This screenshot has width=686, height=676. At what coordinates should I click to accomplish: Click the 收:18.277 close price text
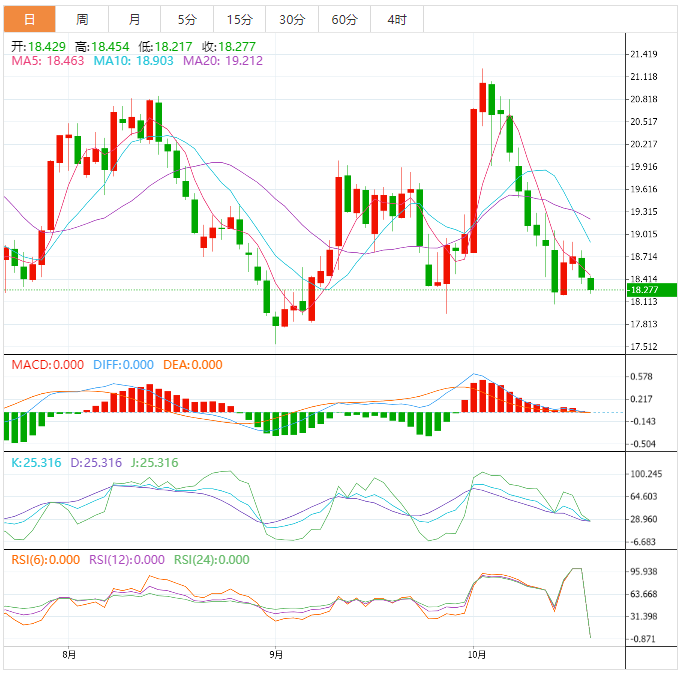point(229,46)
